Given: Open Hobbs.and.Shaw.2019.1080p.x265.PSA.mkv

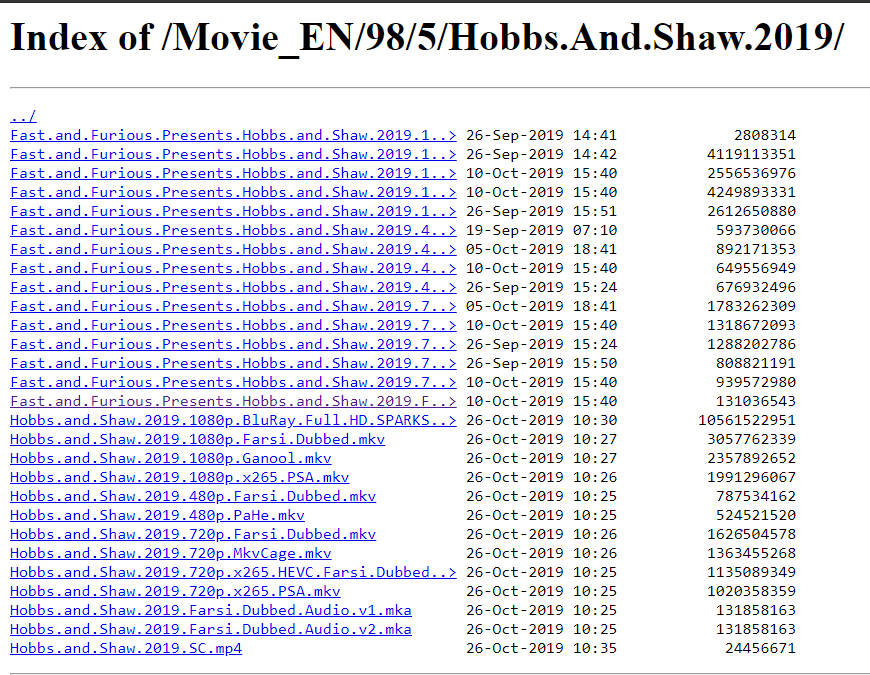Looking at the screenshot, I should [x=180, y=477].
